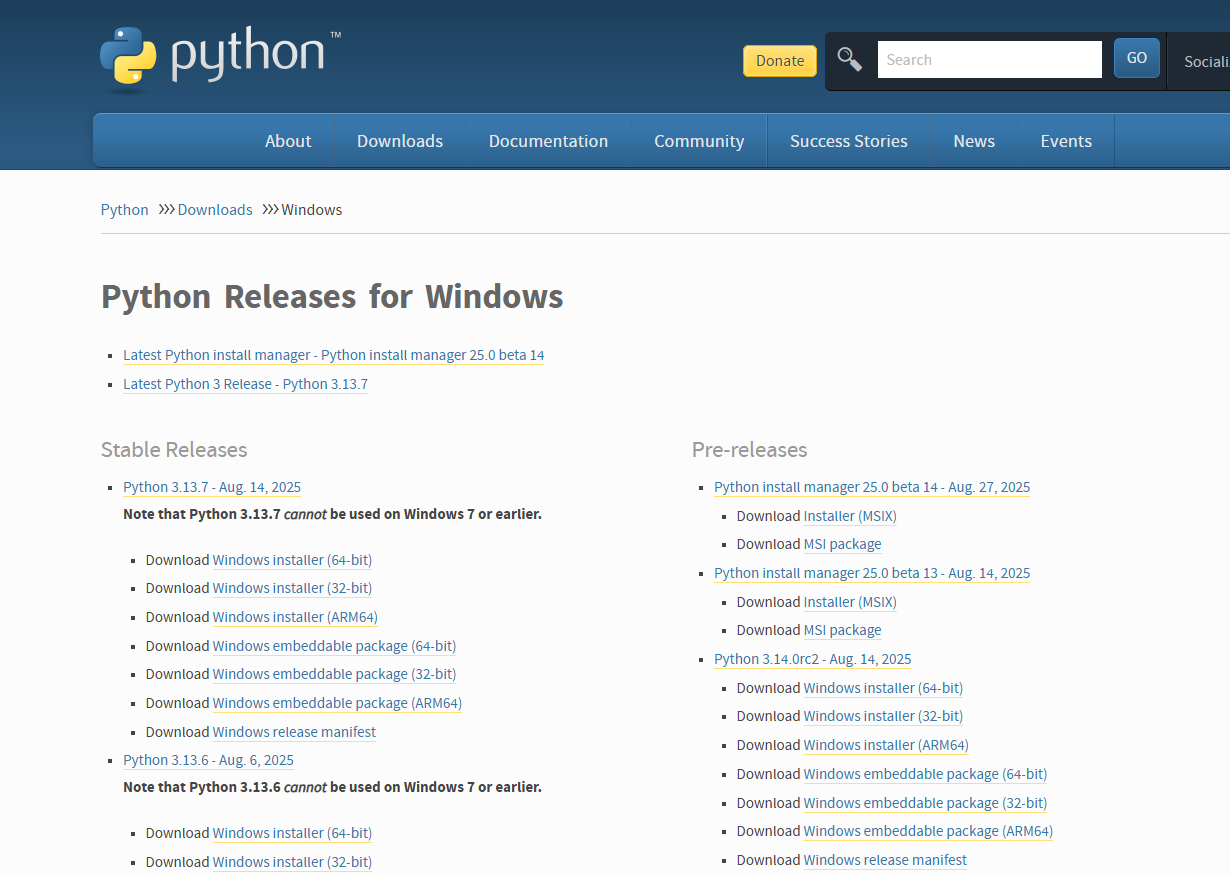The height and width of the screenshot is (876, 1230).
Task: Open the Documentation navigation menu
Action: click(548, 141)
